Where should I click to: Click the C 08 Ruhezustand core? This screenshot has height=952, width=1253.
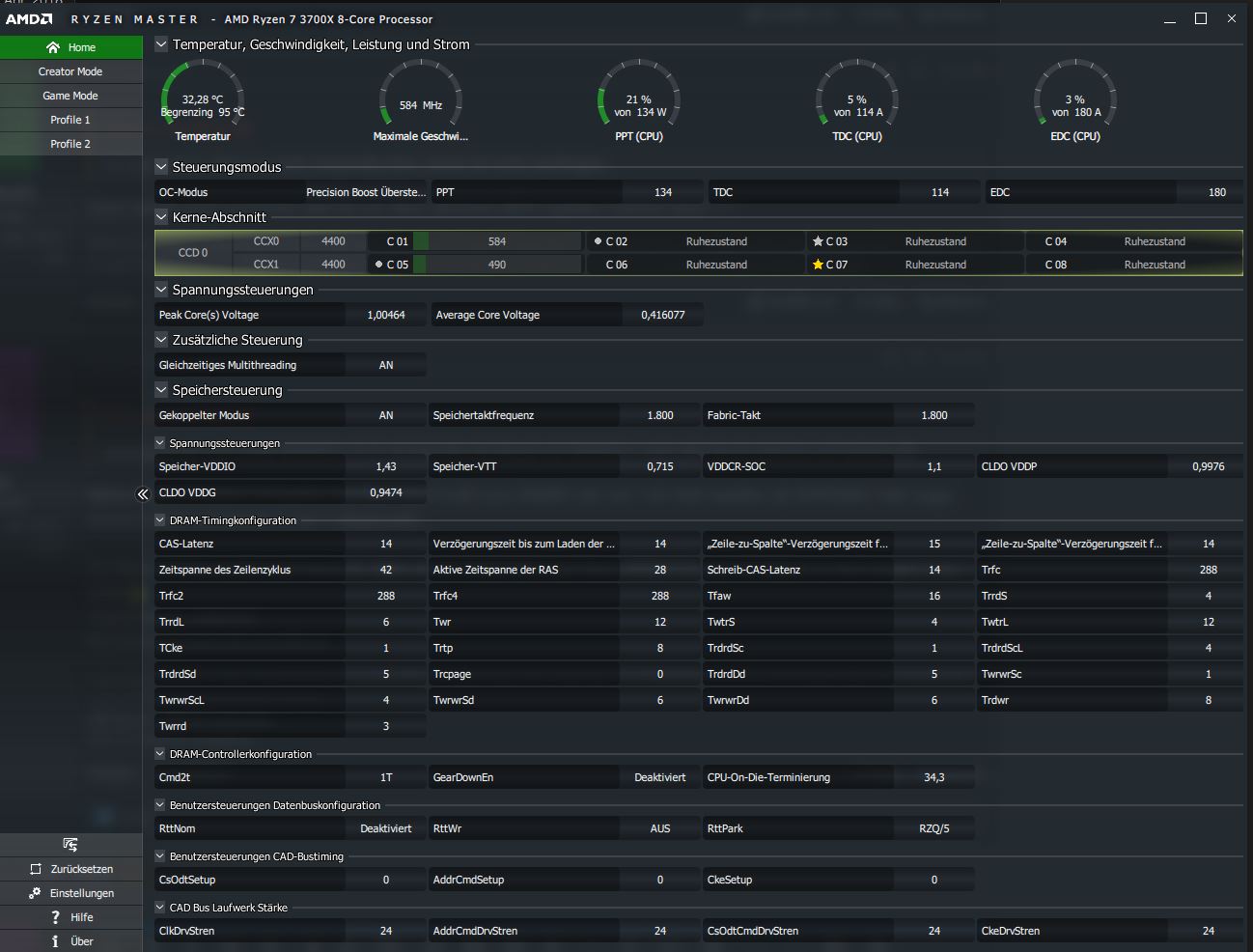pos(1133,265)
